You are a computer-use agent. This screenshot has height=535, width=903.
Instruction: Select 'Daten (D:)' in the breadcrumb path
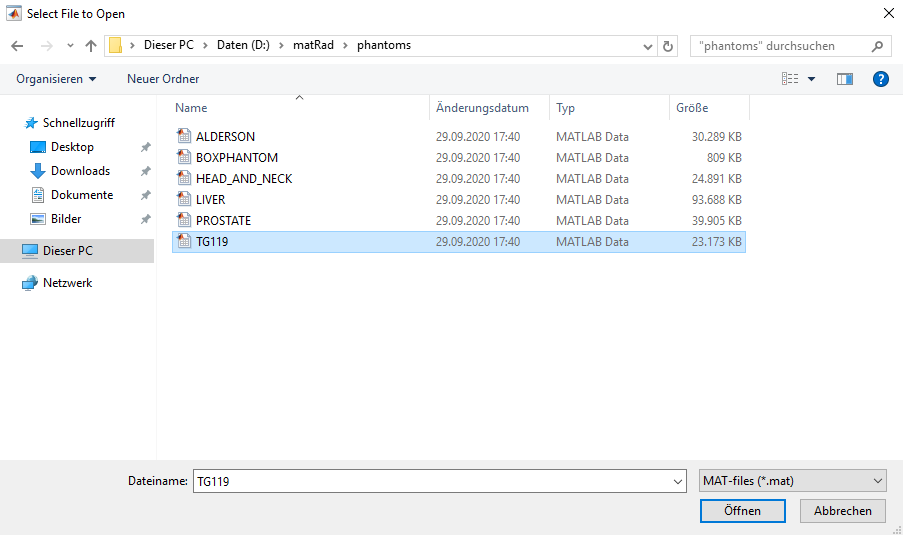tap(243, 45)
